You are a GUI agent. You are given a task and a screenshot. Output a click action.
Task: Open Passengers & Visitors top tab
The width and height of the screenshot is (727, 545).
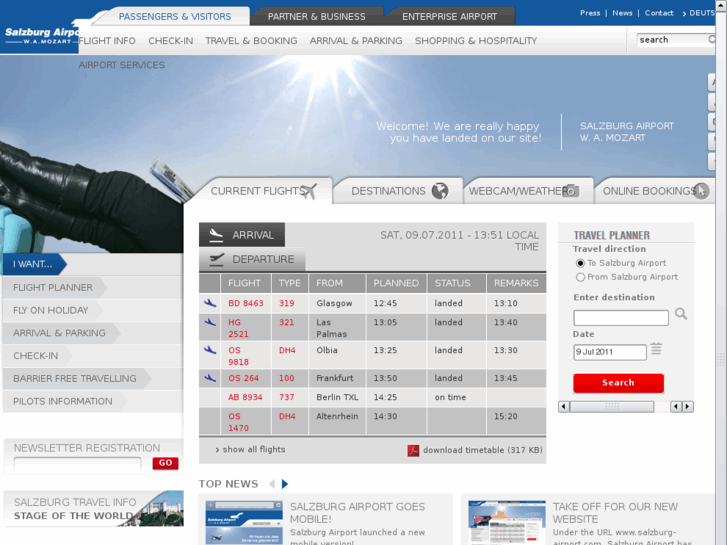point(175,17)
